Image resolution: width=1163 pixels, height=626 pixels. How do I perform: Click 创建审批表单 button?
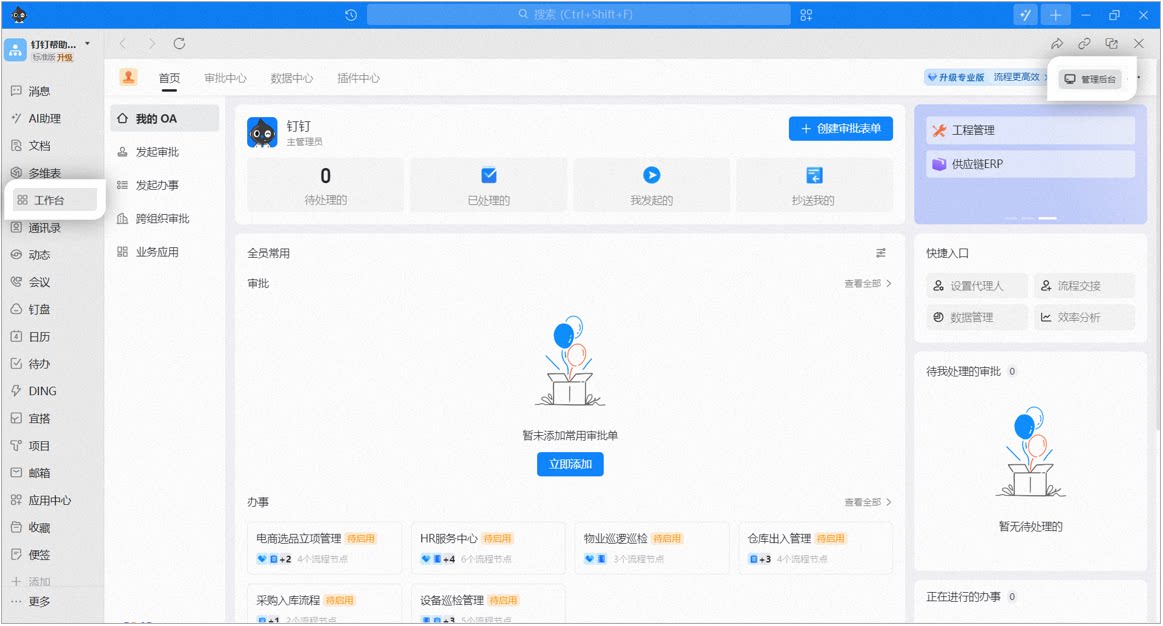(840, 128)
